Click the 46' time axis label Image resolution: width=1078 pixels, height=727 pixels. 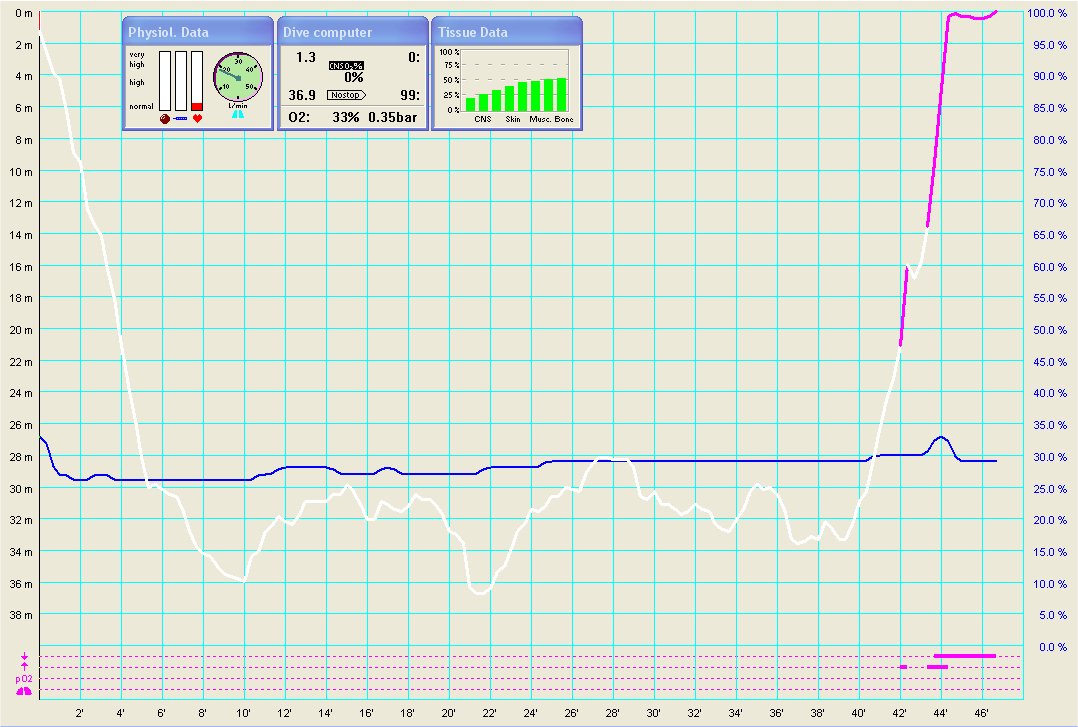982,713
